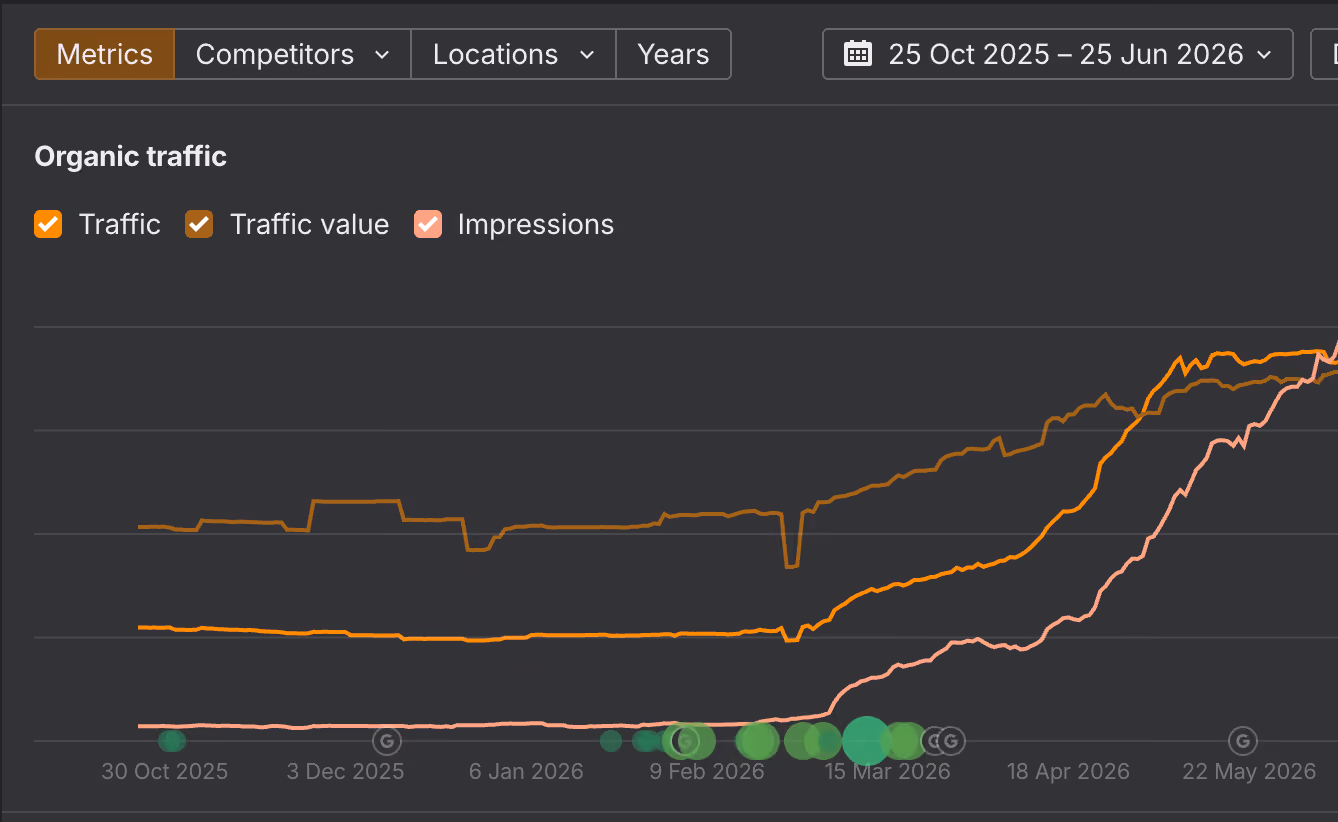The height and width of the screenshot is (822, 1338).
Task: Click the 22 May 2026 axis label
Action: click(1249, 771)
